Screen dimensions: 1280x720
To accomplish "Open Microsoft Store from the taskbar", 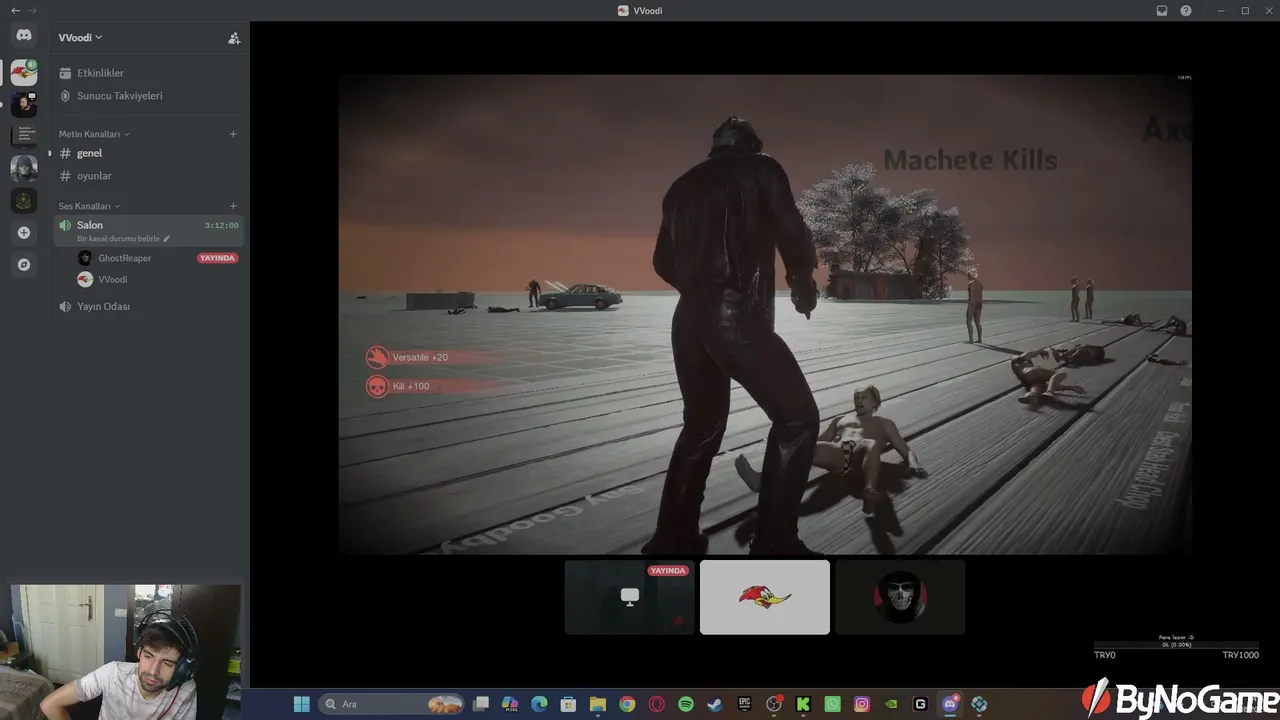I will point(568,704).
